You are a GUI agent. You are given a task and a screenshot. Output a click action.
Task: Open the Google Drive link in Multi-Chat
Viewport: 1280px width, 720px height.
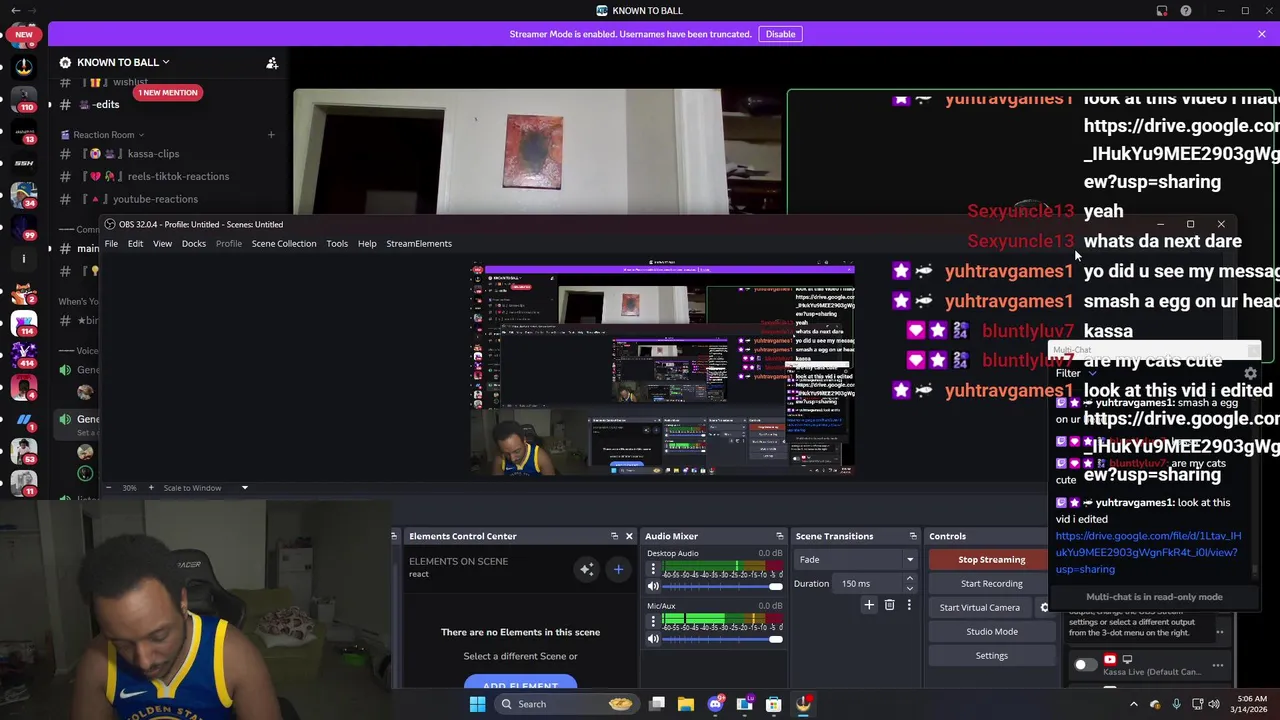click(1148, 552)
